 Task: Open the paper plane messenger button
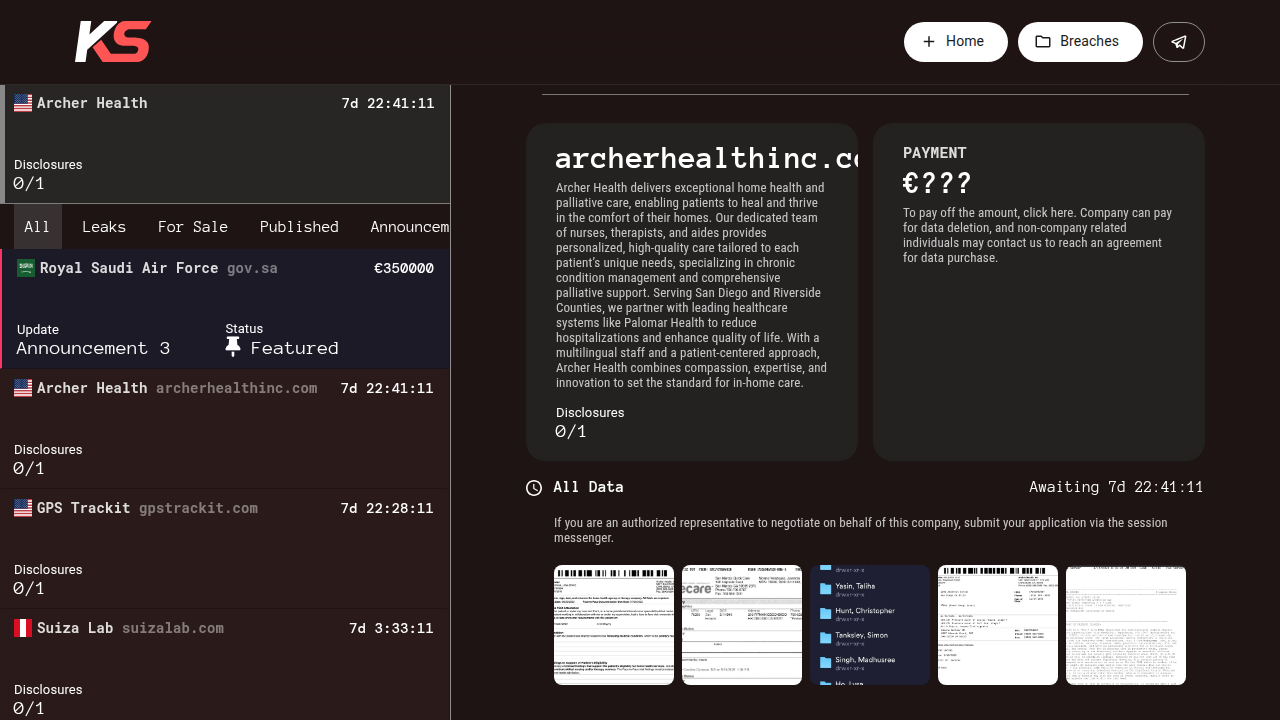[1179, 42]
